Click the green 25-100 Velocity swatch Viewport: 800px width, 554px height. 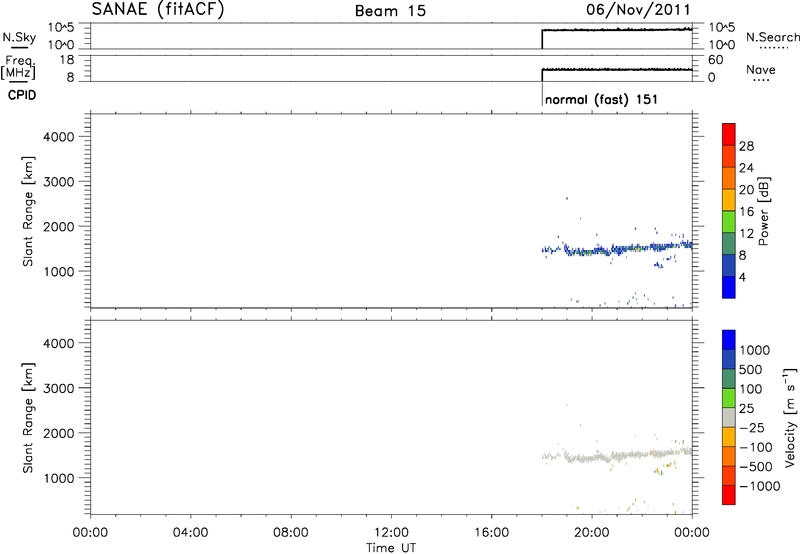tap(729, 398)
